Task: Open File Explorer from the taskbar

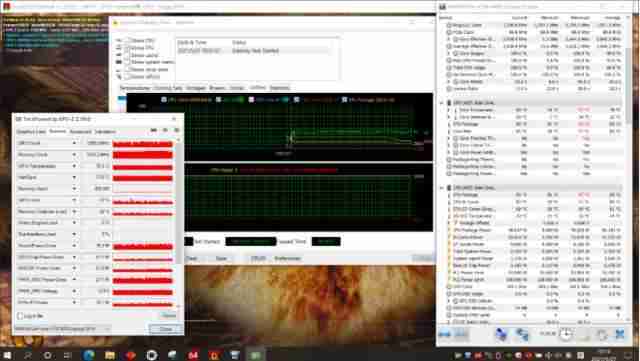Action: [x=110, y=355]
